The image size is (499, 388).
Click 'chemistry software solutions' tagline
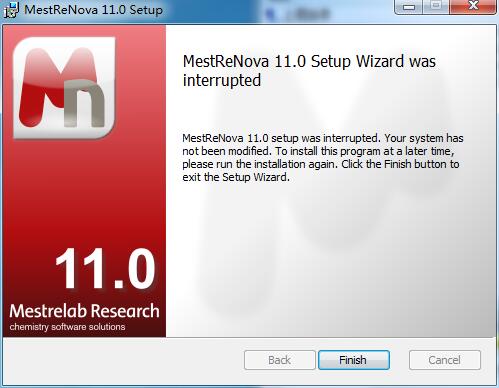[67, 327]
